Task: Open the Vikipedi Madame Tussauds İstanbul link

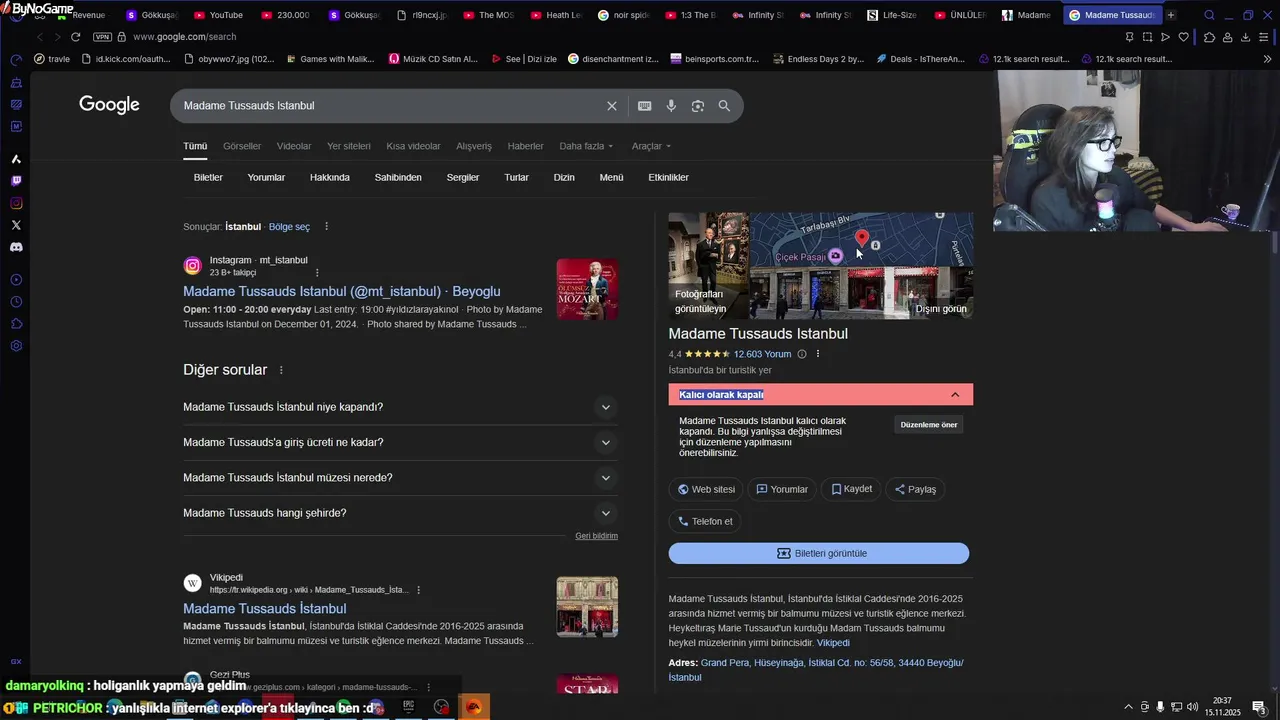Action: click(x=265, y=608)
